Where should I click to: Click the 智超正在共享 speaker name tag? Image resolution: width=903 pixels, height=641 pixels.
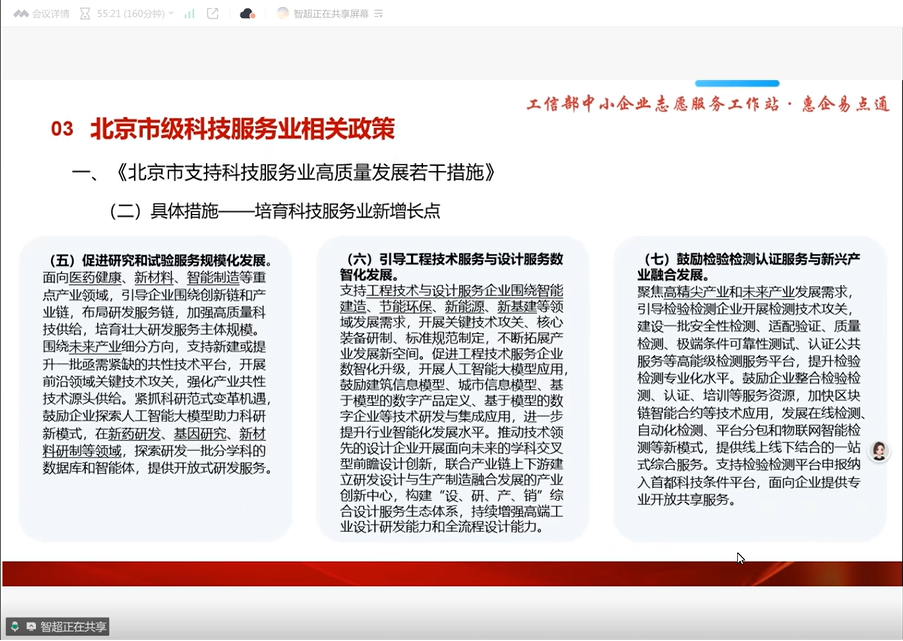[74, 626]
